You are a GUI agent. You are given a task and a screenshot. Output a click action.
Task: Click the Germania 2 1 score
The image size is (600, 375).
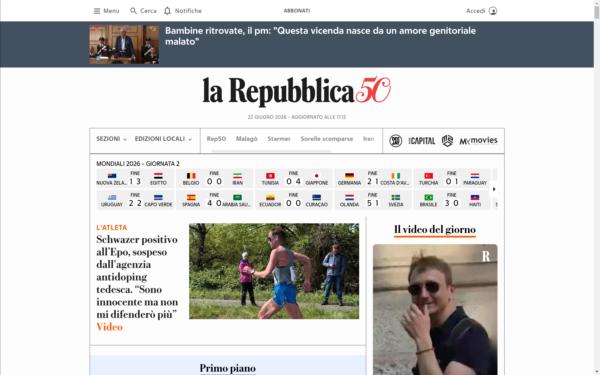[x=373, y=181]
